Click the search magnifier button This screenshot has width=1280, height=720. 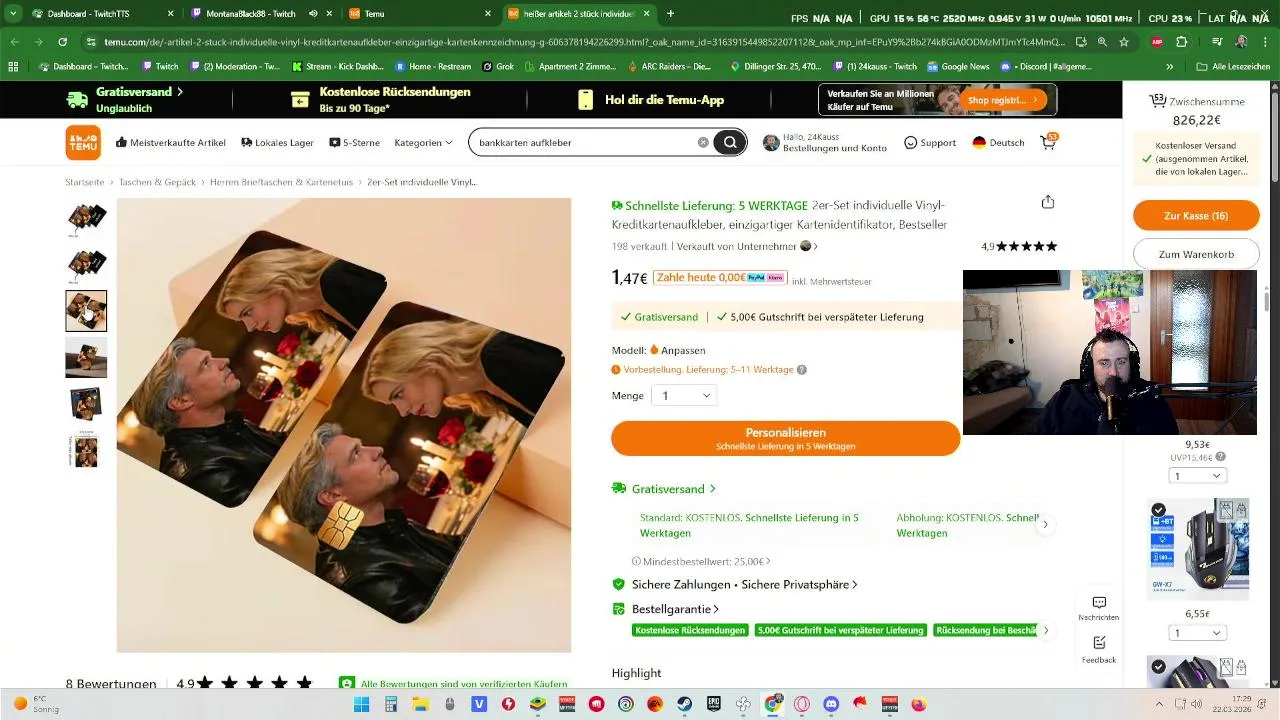coord(730,142)
